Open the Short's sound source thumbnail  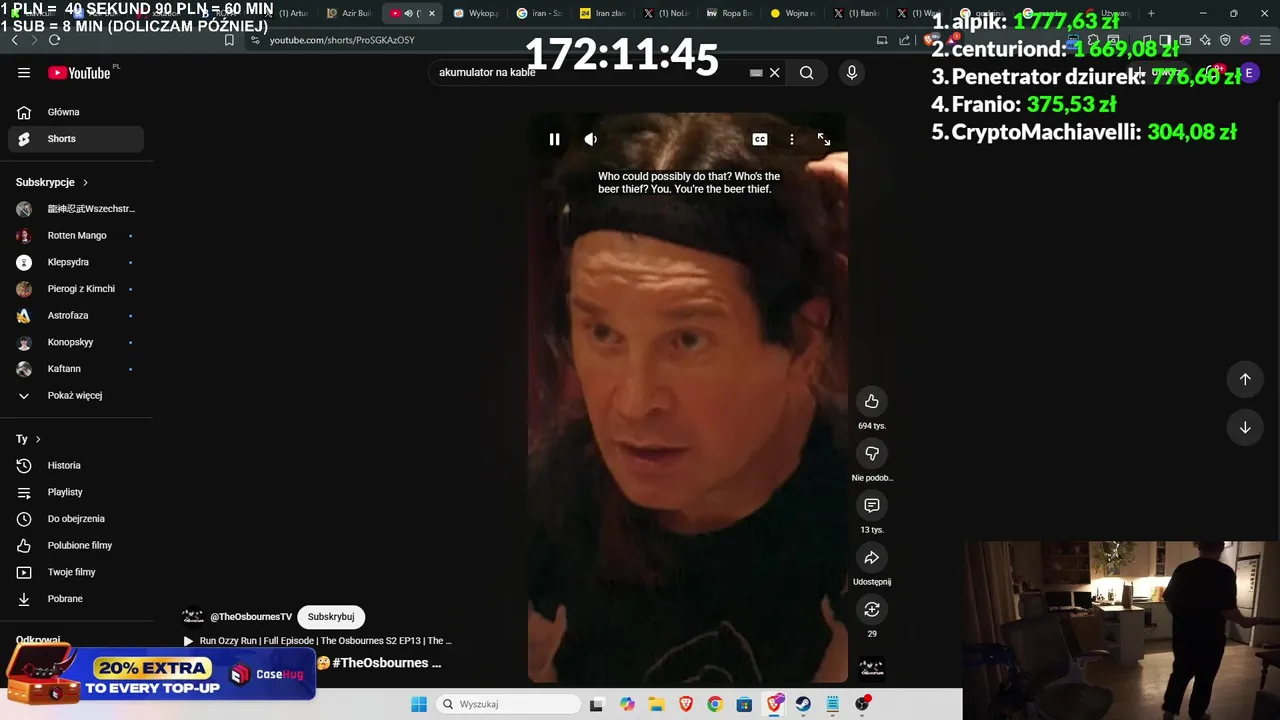(872, 667)
